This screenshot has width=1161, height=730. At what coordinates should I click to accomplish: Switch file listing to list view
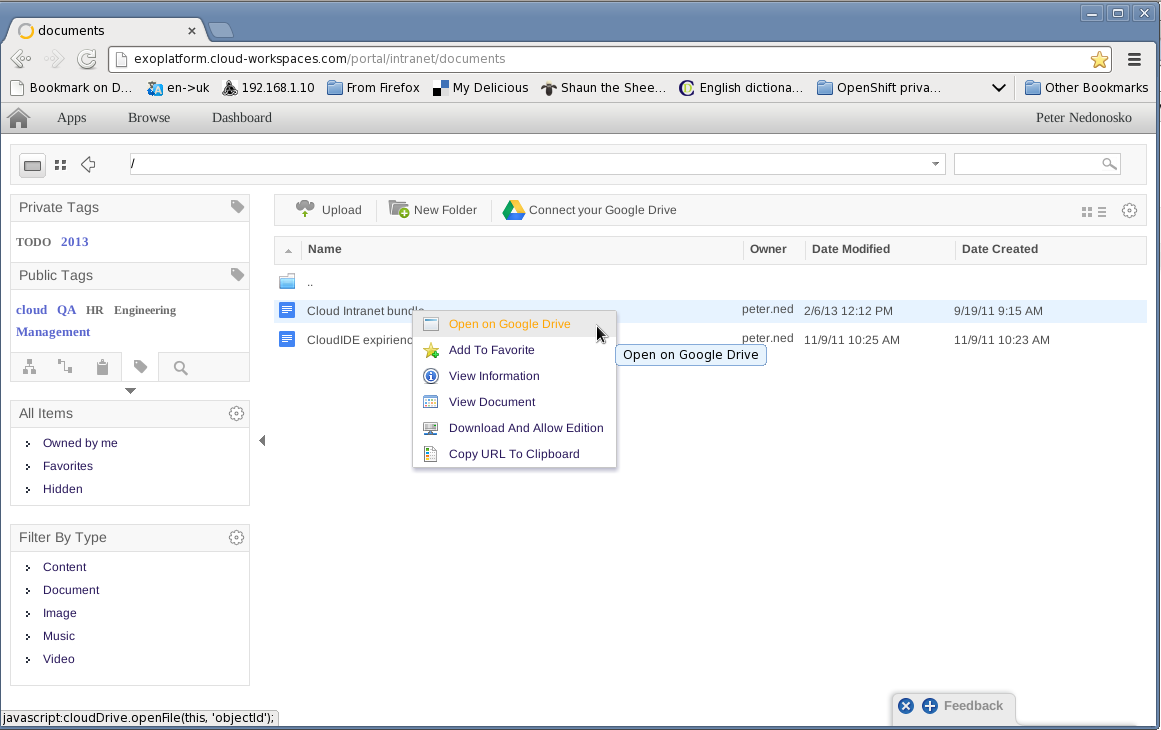(1102, 212)
